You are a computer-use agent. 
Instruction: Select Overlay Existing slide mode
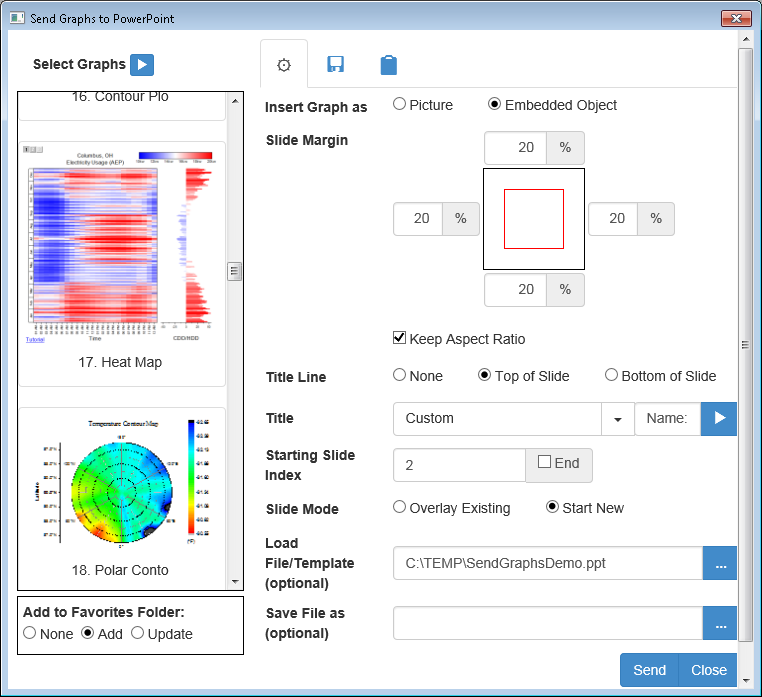[x=400, y=507]
